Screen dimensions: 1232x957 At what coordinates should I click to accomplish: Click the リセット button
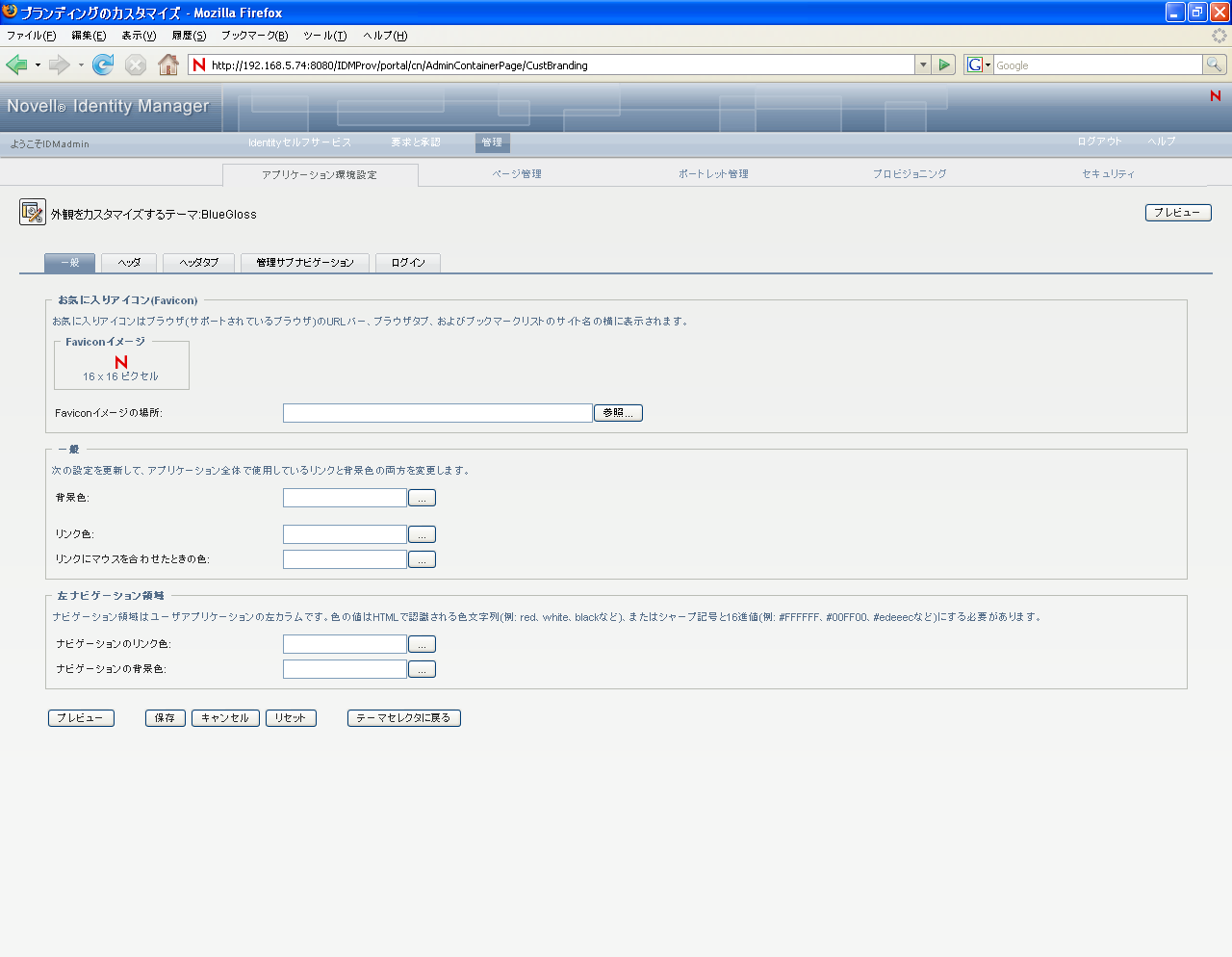[291, 718]
